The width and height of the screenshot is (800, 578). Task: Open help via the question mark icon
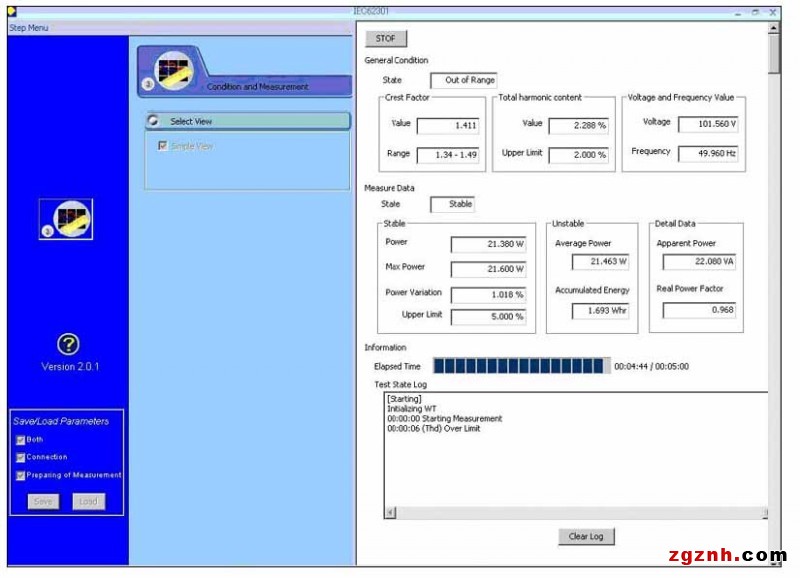tap(68, 344)
